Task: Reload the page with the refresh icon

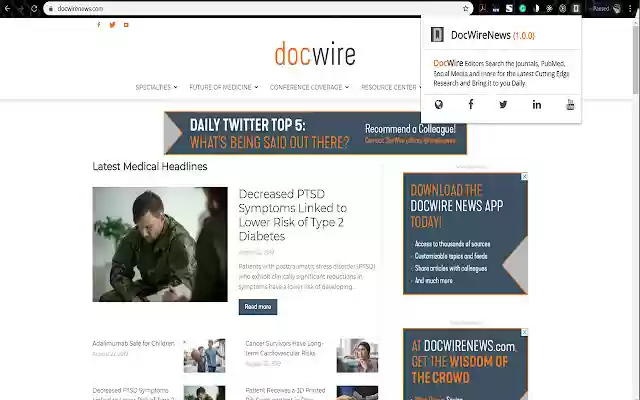Action: (x=34, y=9)
